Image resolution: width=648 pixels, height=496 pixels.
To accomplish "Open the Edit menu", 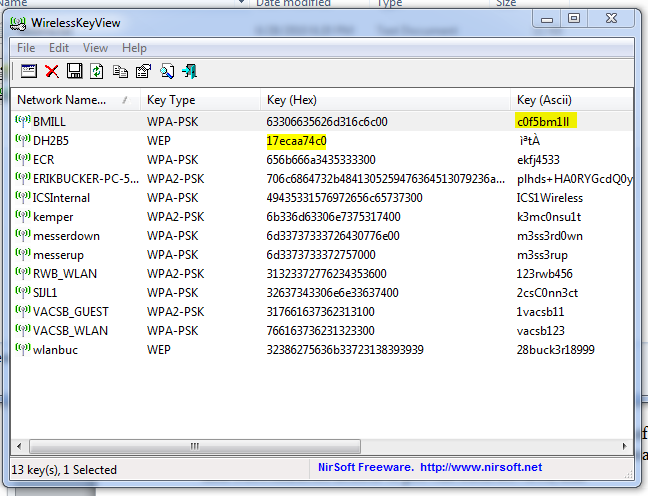I will pyautogui.click(x=59, y=48).
